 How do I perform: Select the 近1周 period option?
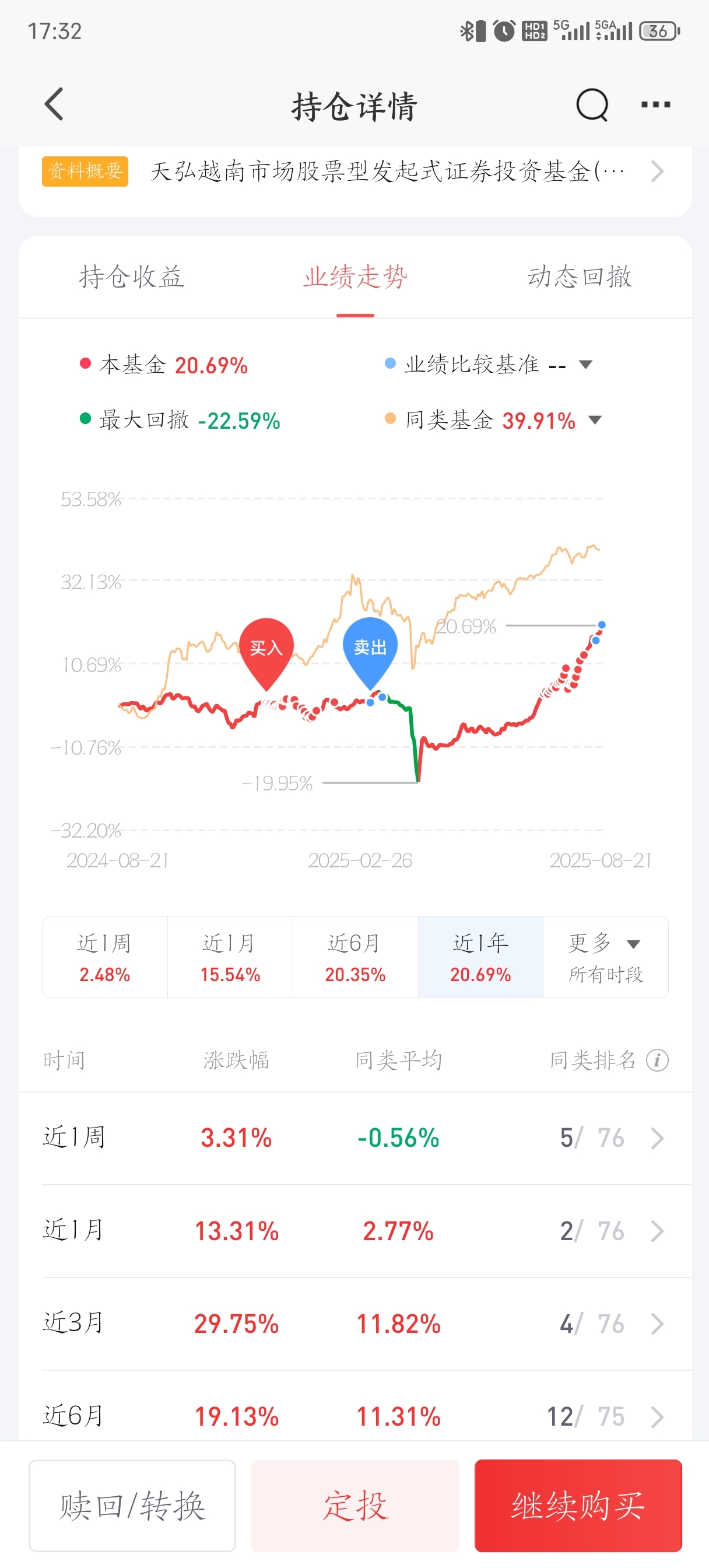105,957
